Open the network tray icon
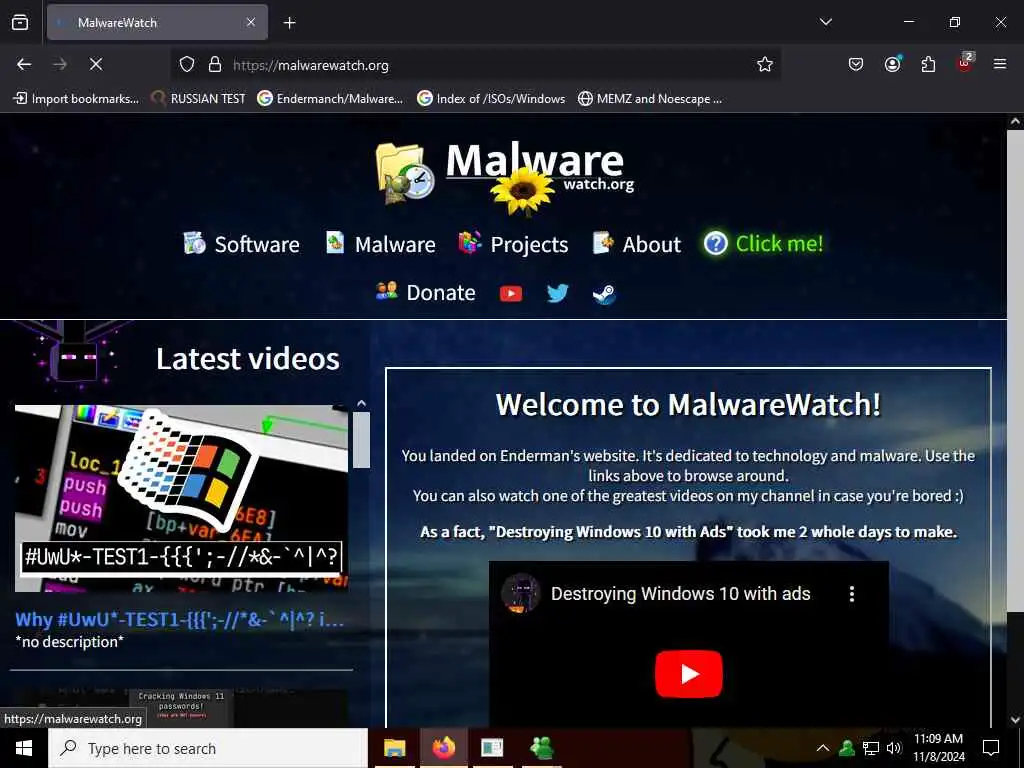This screenshot has width=1024, height=768. (x=871, y=748)
